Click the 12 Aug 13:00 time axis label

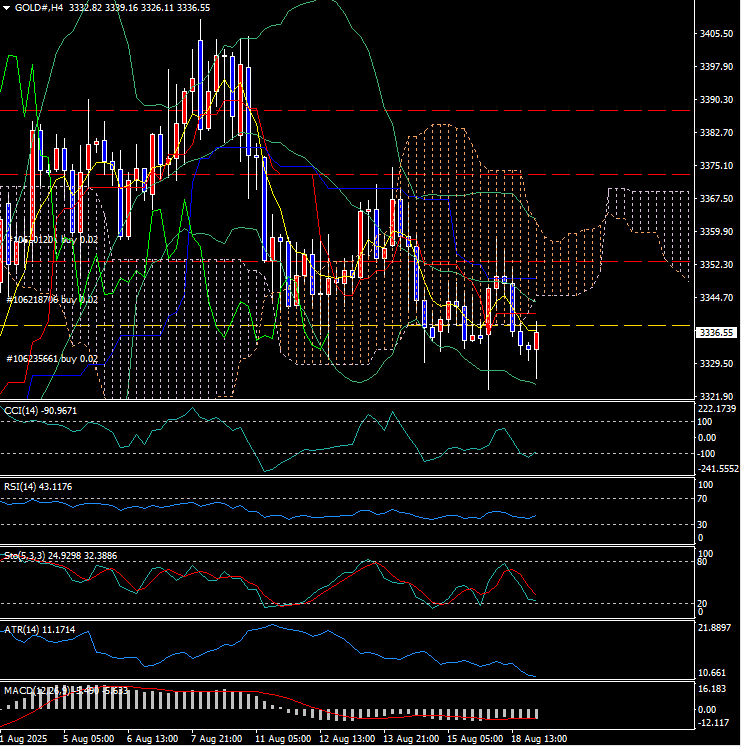pos(347,738)
